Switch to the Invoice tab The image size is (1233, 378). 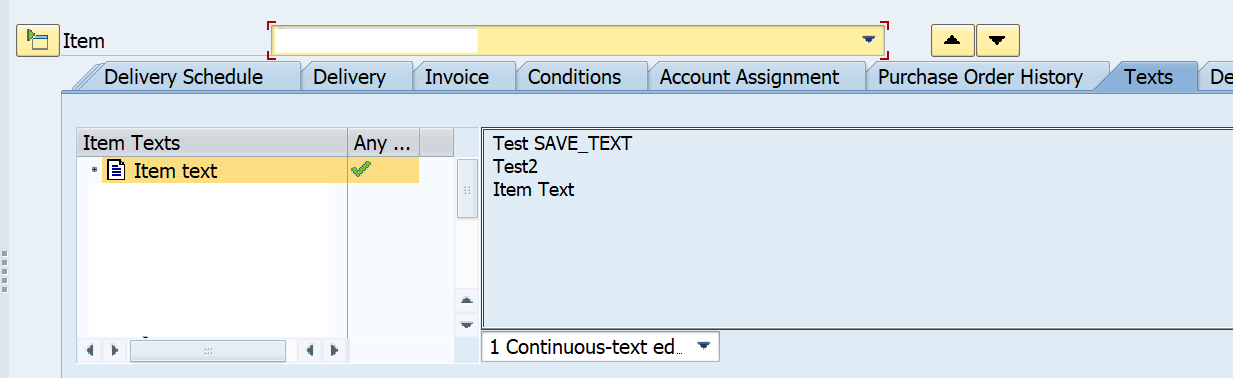click(457, 77)
